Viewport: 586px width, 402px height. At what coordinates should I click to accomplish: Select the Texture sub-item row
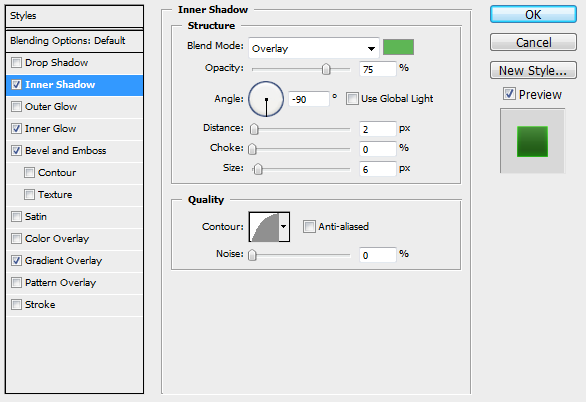74,195
